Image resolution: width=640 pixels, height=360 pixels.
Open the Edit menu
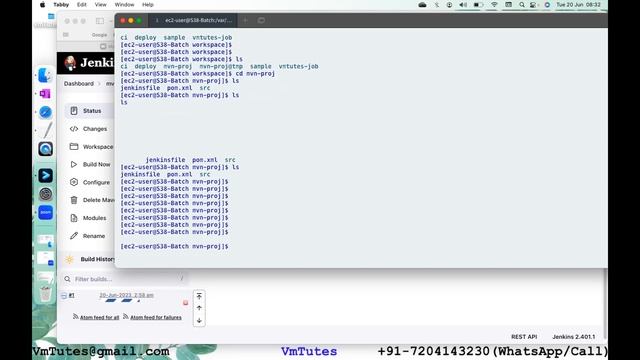tap(82, 5)
